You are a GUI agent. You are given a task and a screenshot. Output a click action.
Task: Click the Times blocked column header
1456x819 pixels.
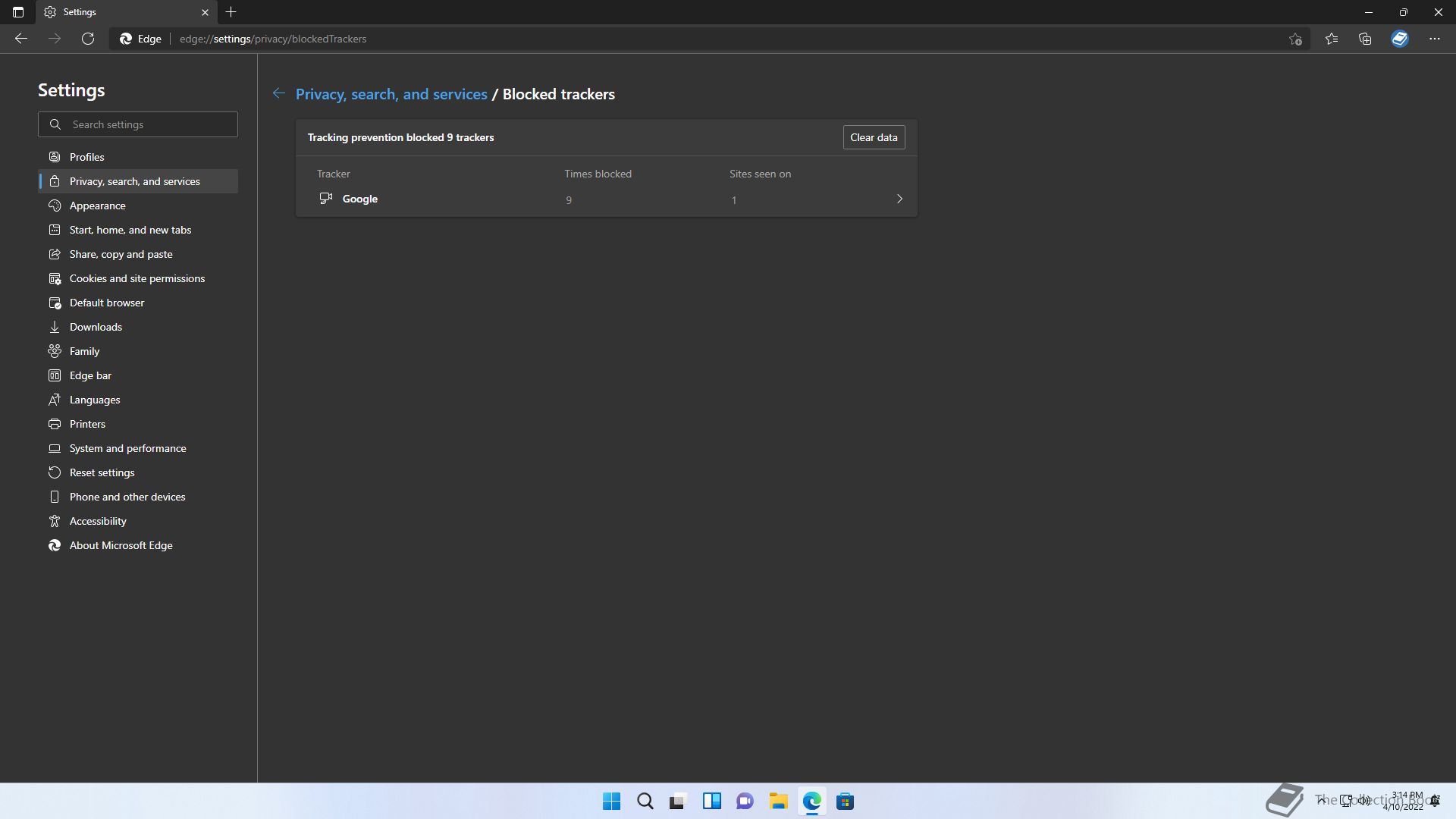tap(598, 174)
